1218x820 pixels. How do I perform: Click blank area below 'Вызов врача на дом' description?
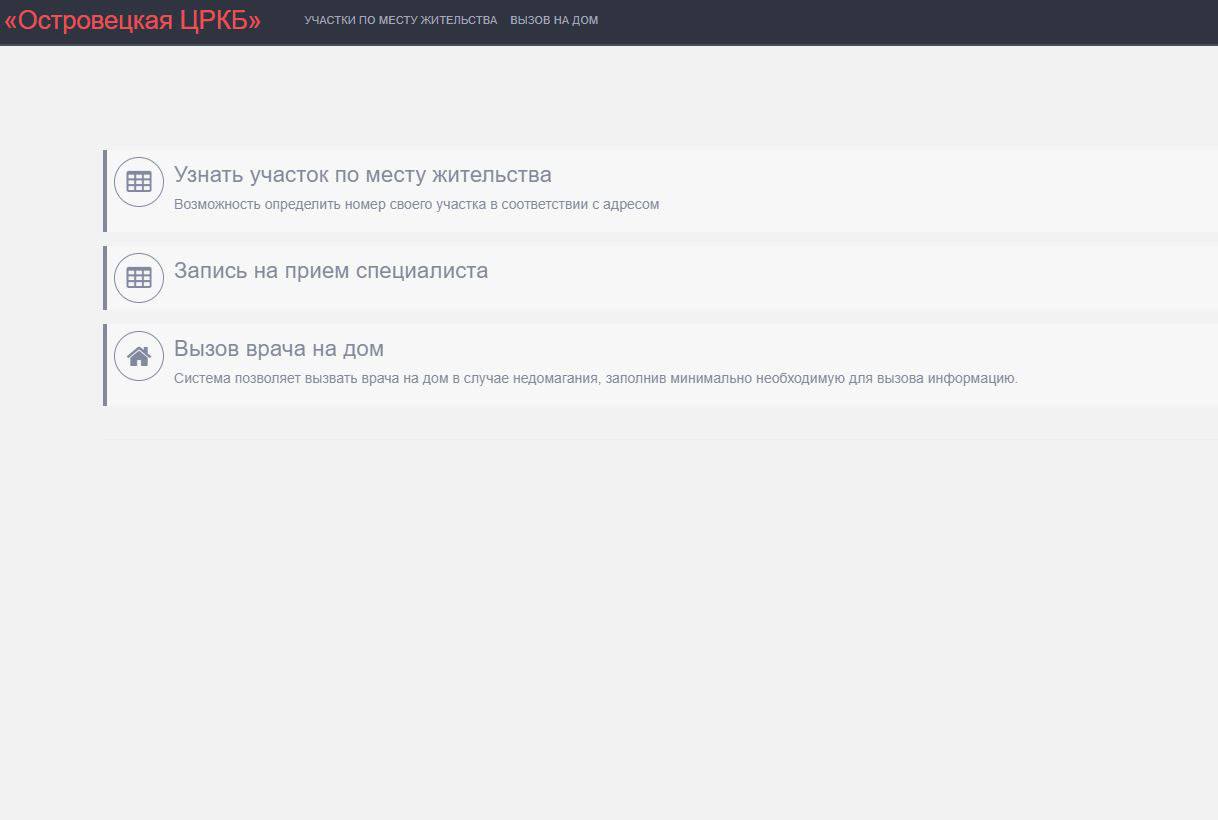tap(600, 397)
